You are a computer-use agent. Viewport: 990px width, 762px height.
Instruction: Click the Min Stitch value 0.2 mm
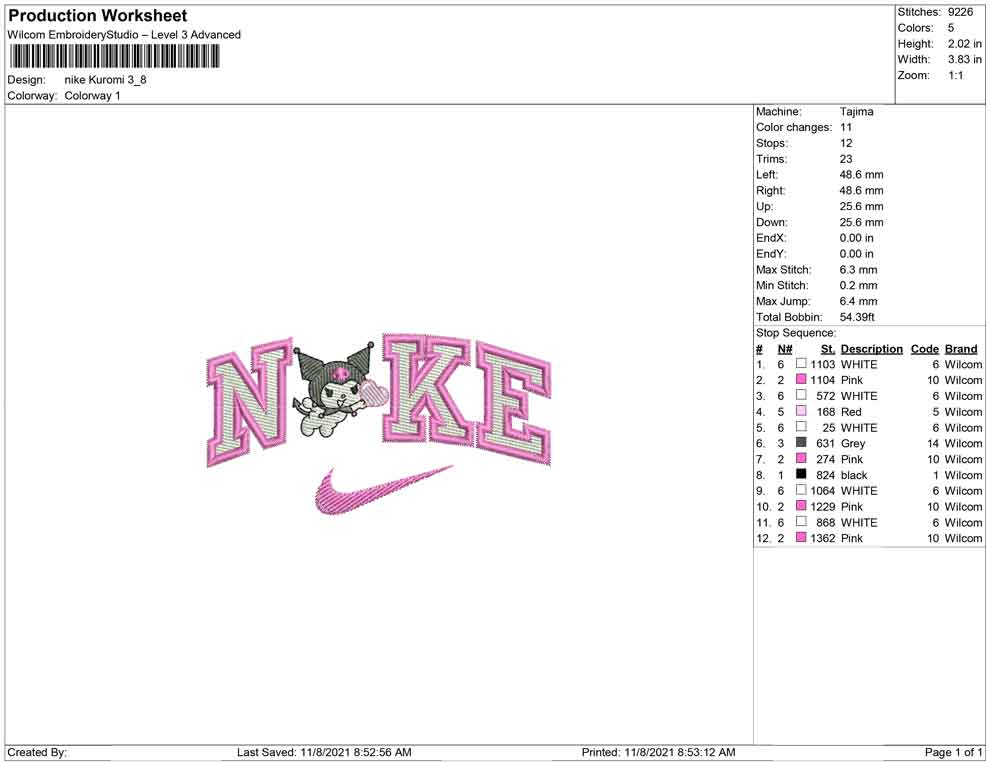pyautogui.click(x=859, y=285)
